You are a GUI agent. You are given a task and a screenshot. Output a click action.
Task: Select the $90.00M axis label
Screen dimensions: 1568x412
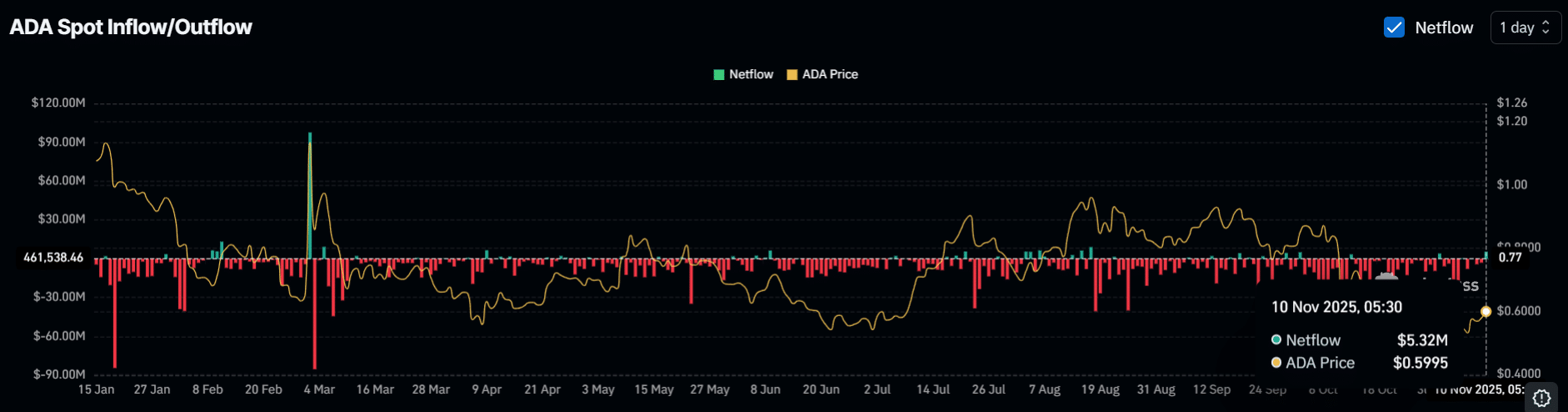click(x=62, y=142)
